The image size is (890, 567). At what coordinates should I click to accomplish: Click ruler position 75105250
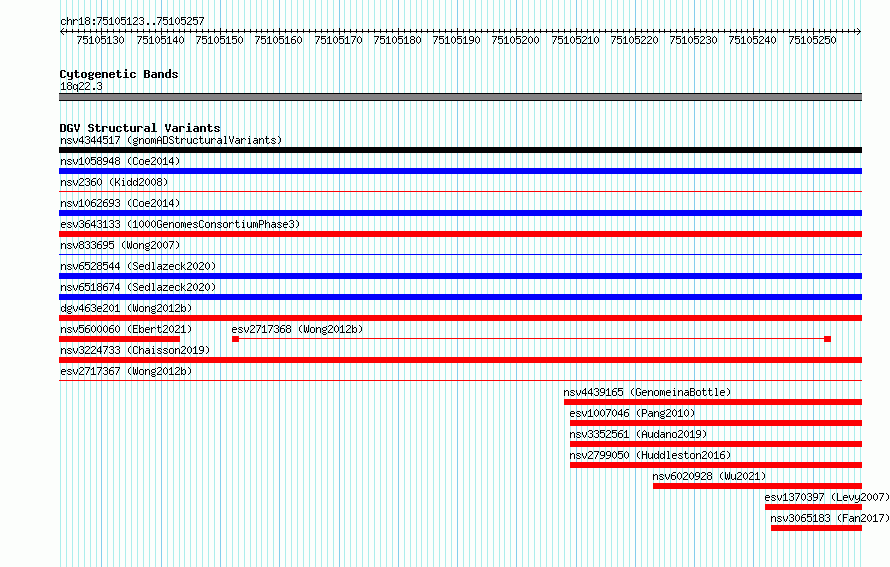pyautogui.click(x=812, y=40)
